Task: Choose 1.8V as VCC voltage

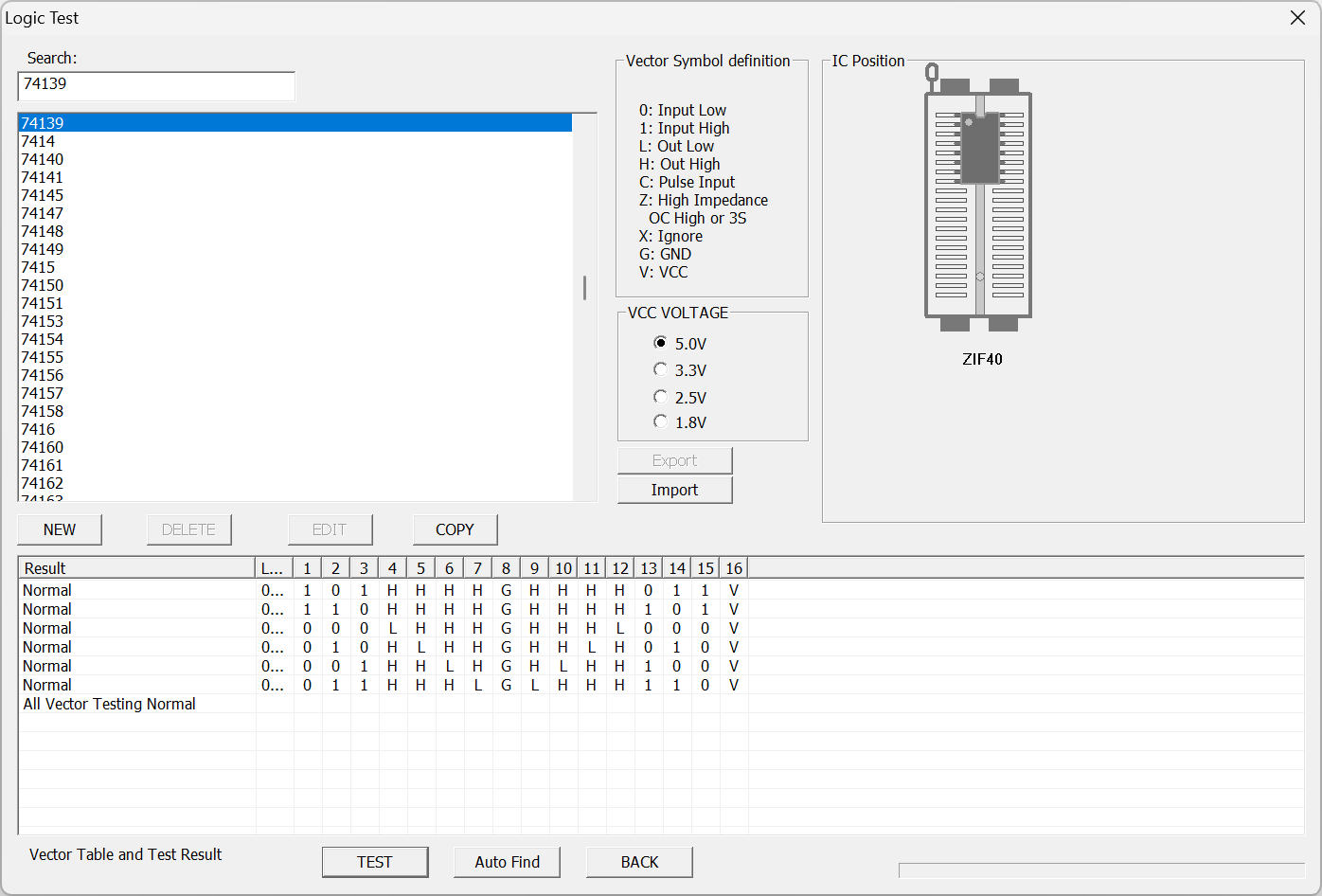Action: click(680, 421)
